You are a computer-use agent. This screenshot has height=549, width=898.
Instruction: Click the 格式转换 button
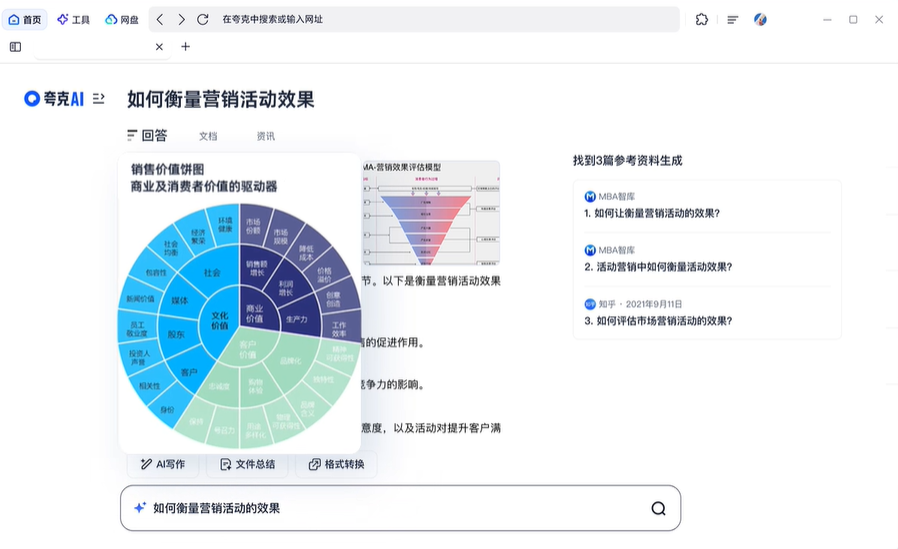(x=336, y=464)
